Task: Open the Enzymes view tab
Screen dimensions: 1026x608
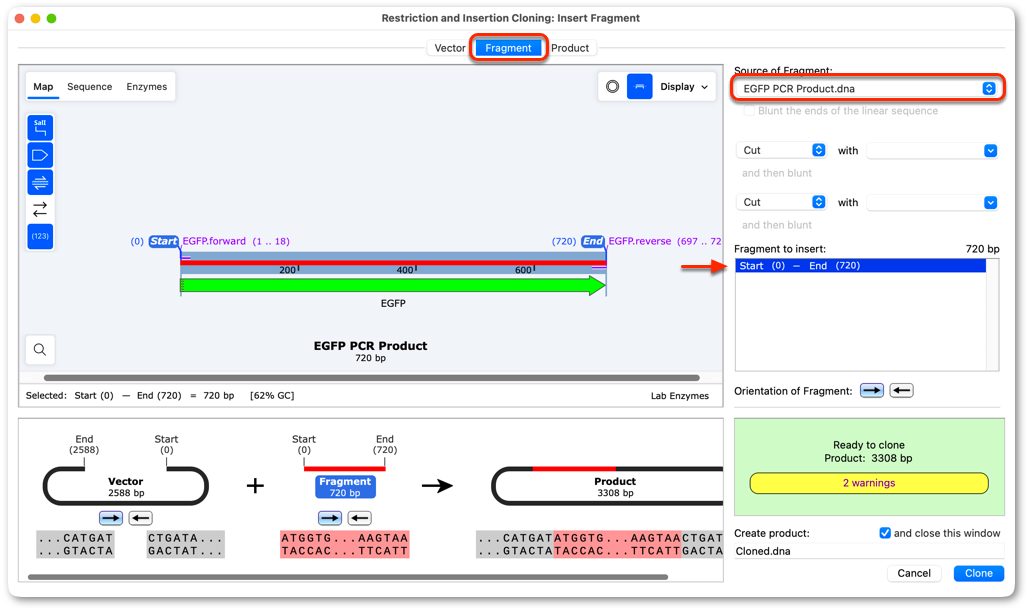Action: (147, 86)
